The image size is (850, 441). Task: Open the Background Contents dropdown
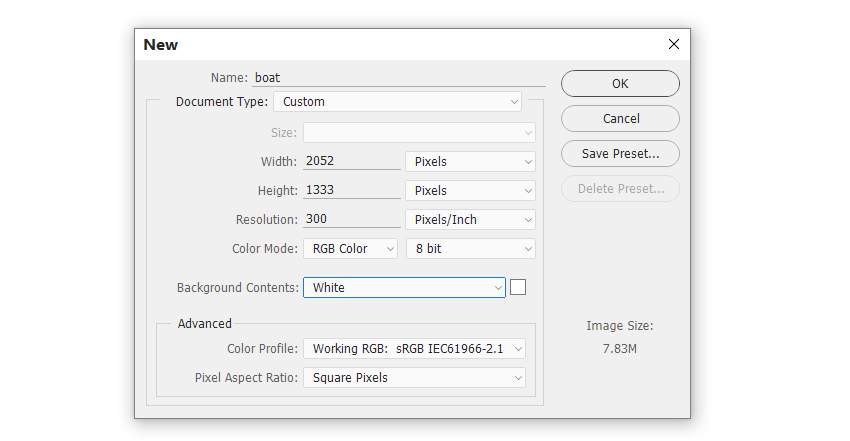pyautogui.click(x=404, y=288)
